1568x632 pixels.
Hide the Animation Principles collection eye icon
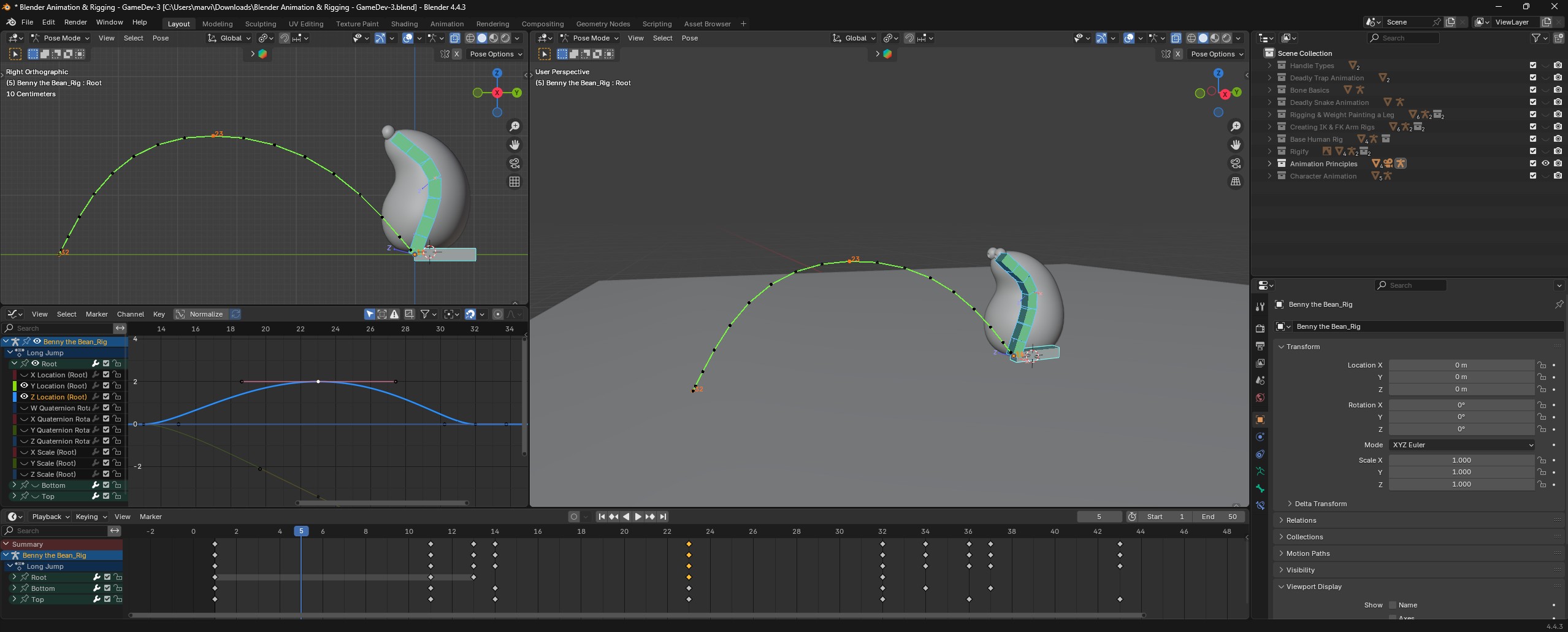(1545, 163)
